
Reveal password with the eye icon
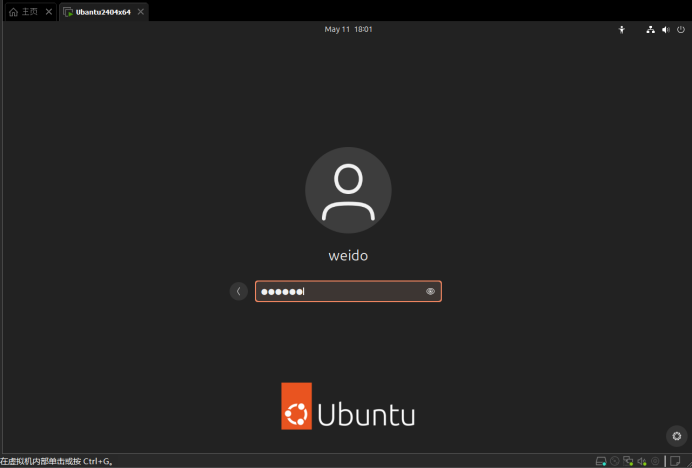tap(430, 291)
